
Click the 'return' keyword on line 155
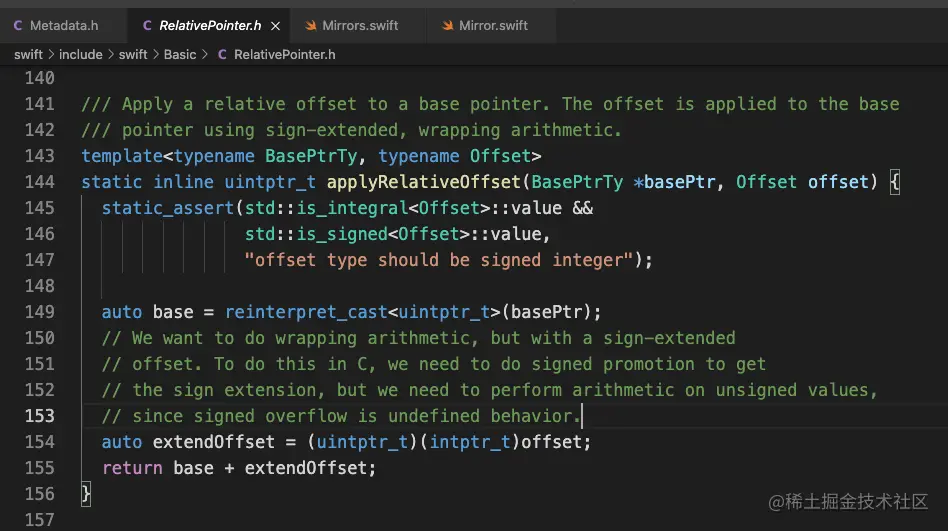click(132, 468)
